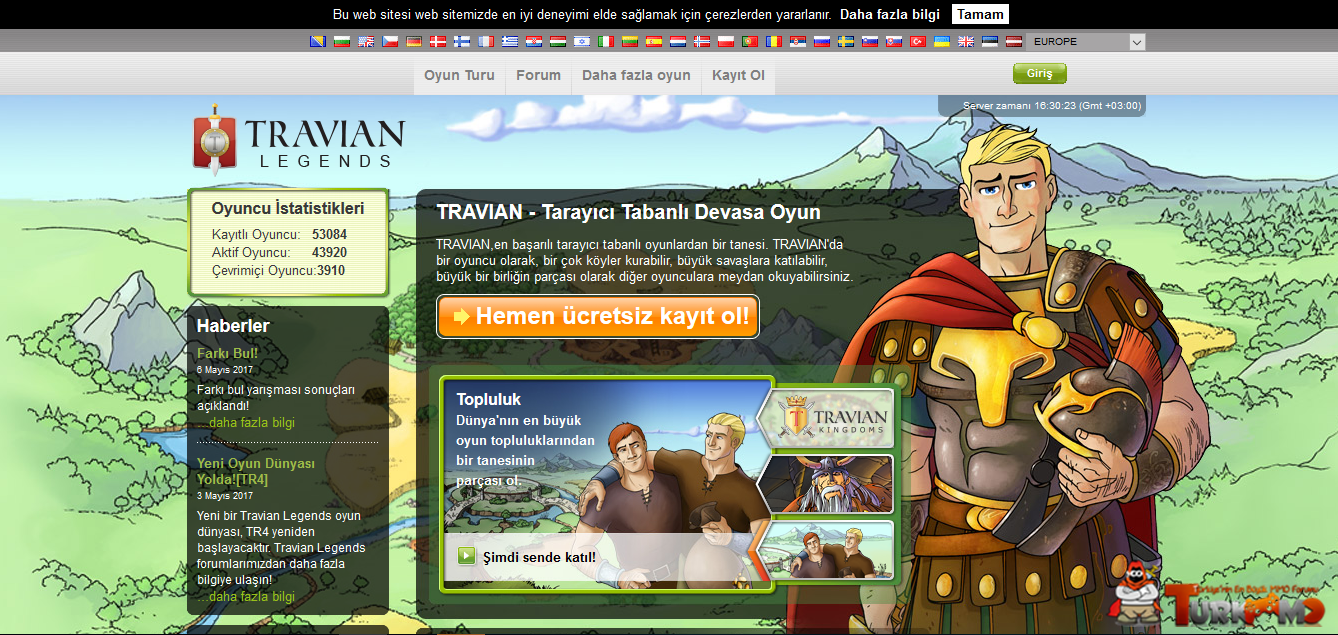Click the Server zamanı clock text

point(1052,105)
